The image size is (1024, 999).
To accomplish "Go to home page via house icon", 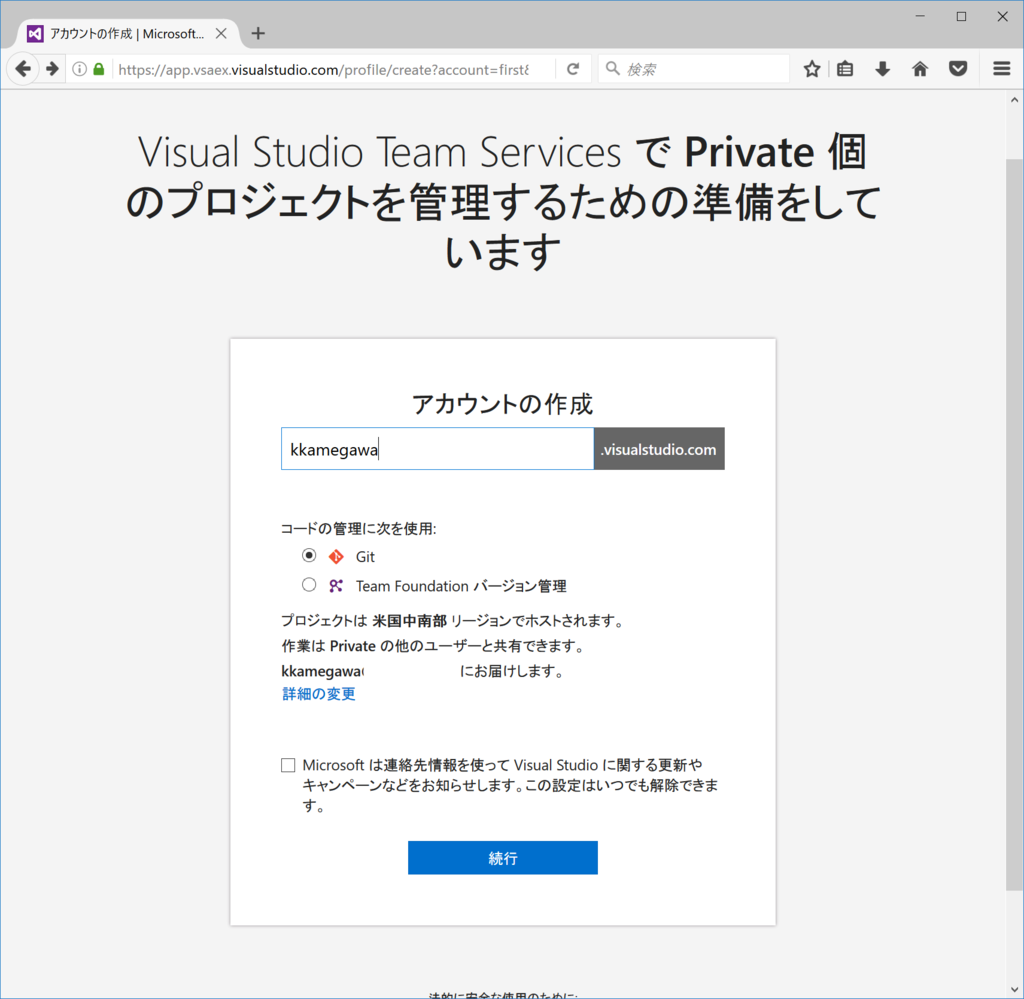I will [920, 69].
